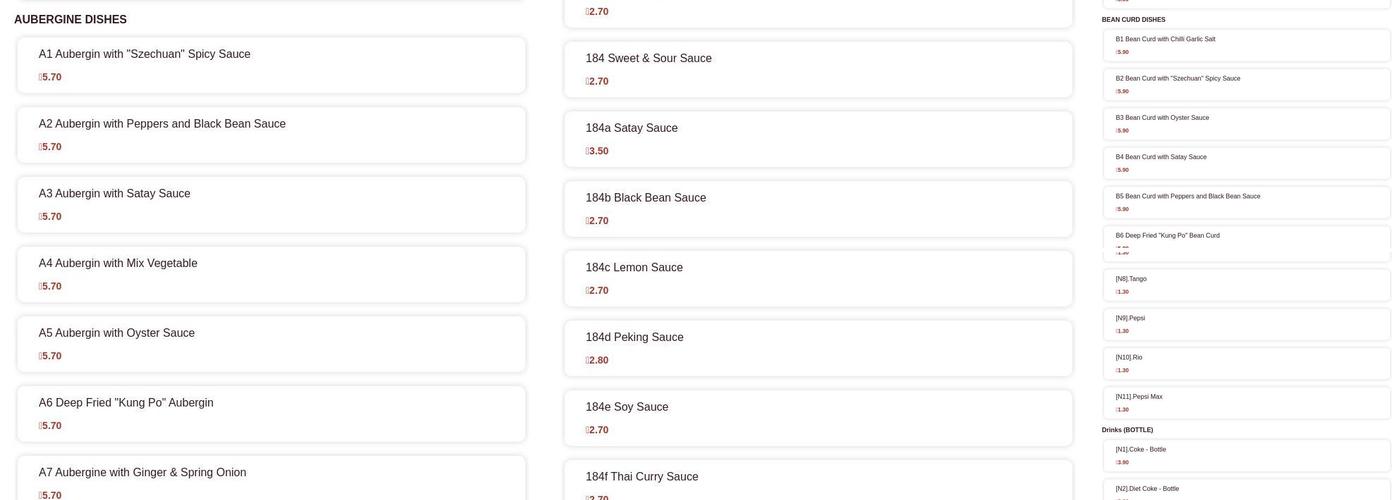Add A2 Aubergin with Peppers and Black Bean Sauce
This screenshot has width=1400, height=500.
(271, 135)
